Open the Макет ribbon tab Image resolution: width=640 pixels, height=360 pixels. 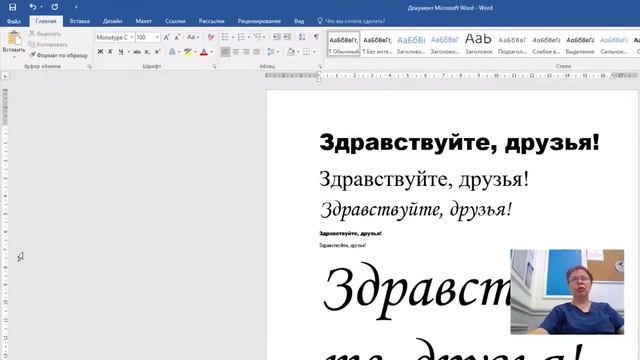click(x=143, y=21)
